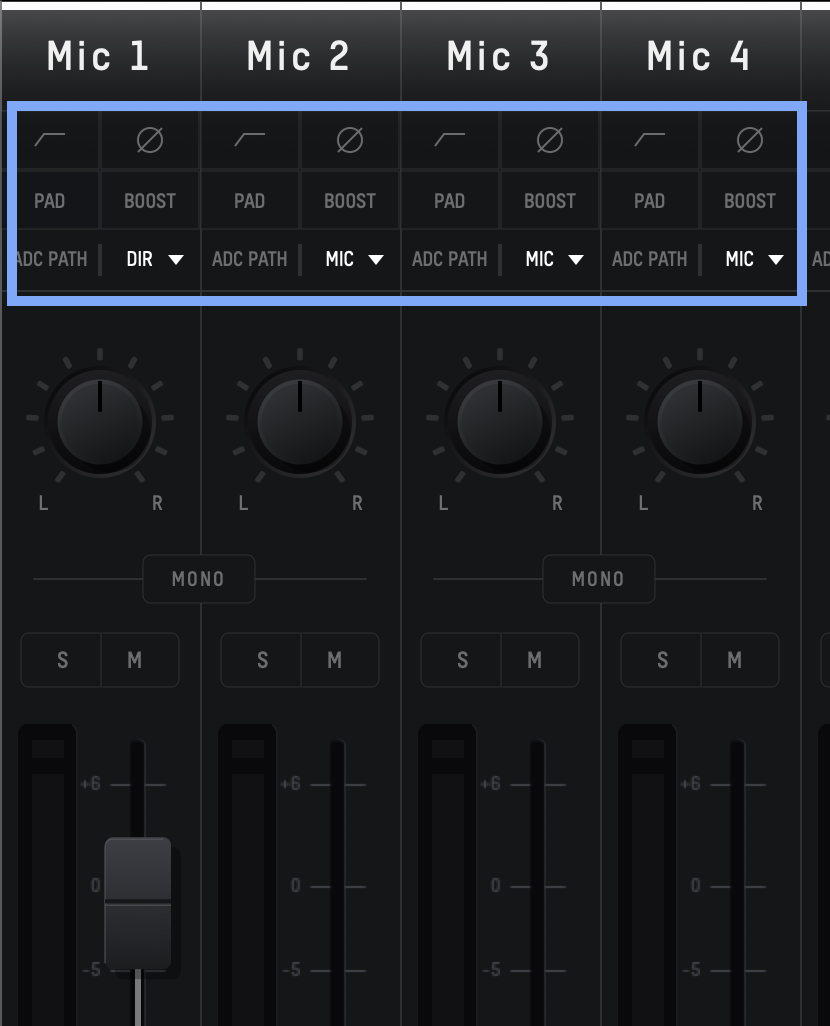Invert phase on Mic 1
The width and height of the screenshot is (830, 1026).
tap(150, 139)
